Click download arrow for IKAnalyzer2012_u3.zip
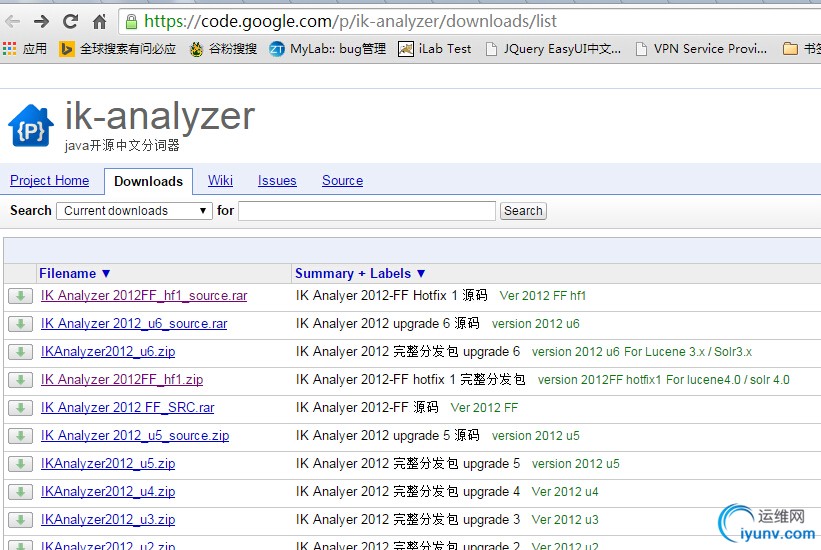 pos(20,520)
